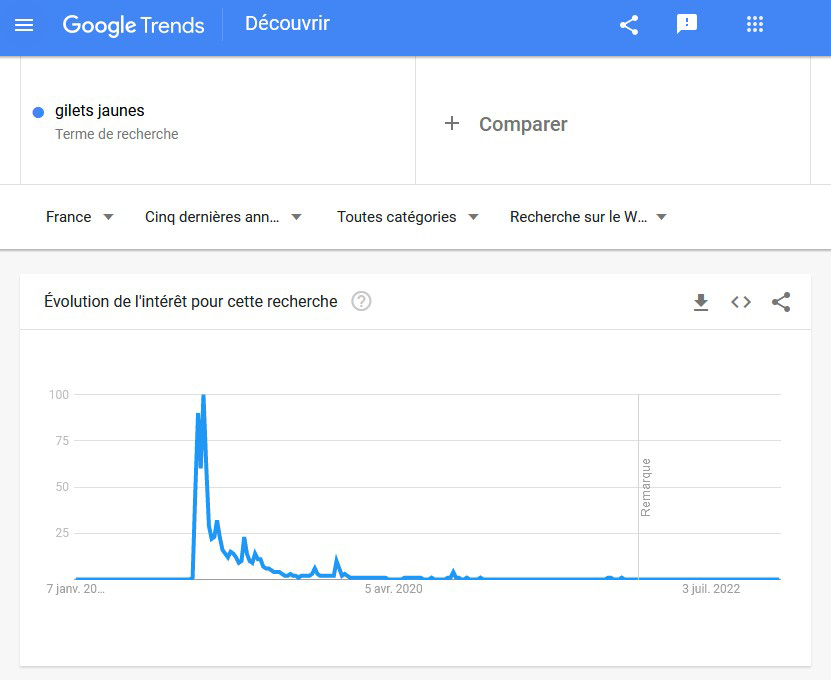Viewport: 831px width, 680px height.
Task: Expand the Toutes catégories dropdown
Action: click(408, 217)
